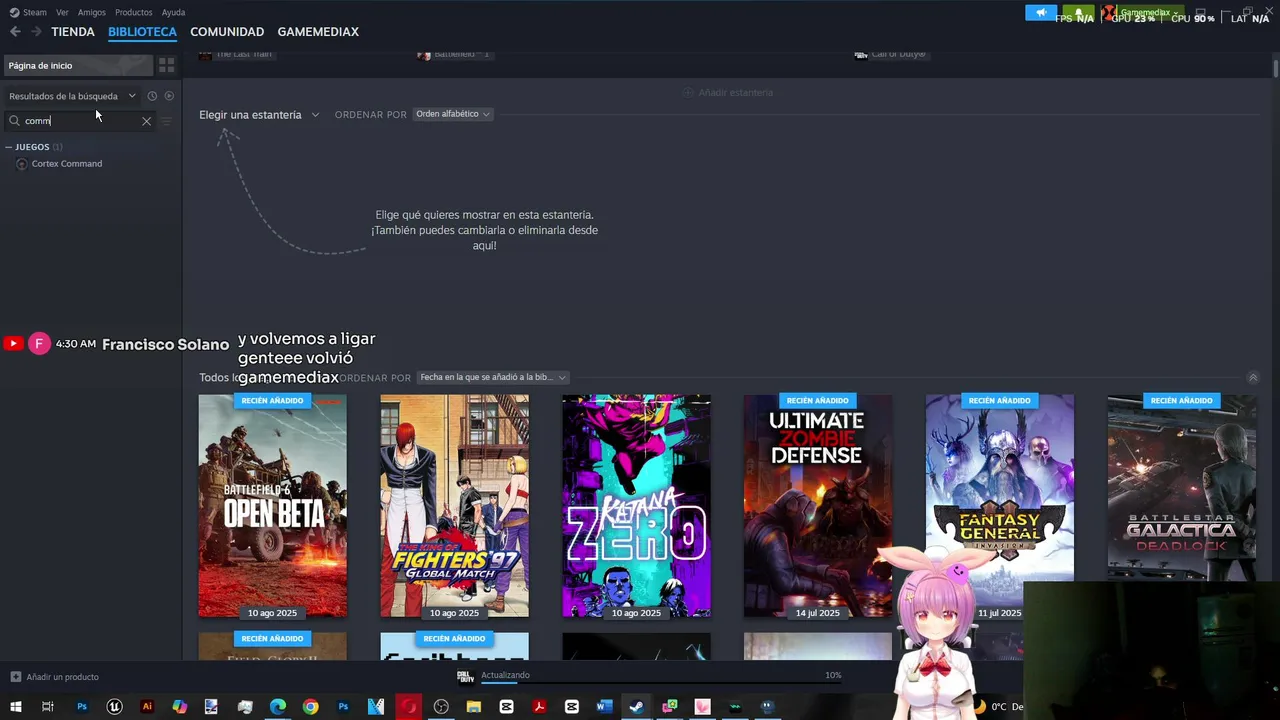The width and height of the screenshot is (1280, 720).
Task: Open Elegir una estantería dropdown
Action: (259, 115)
